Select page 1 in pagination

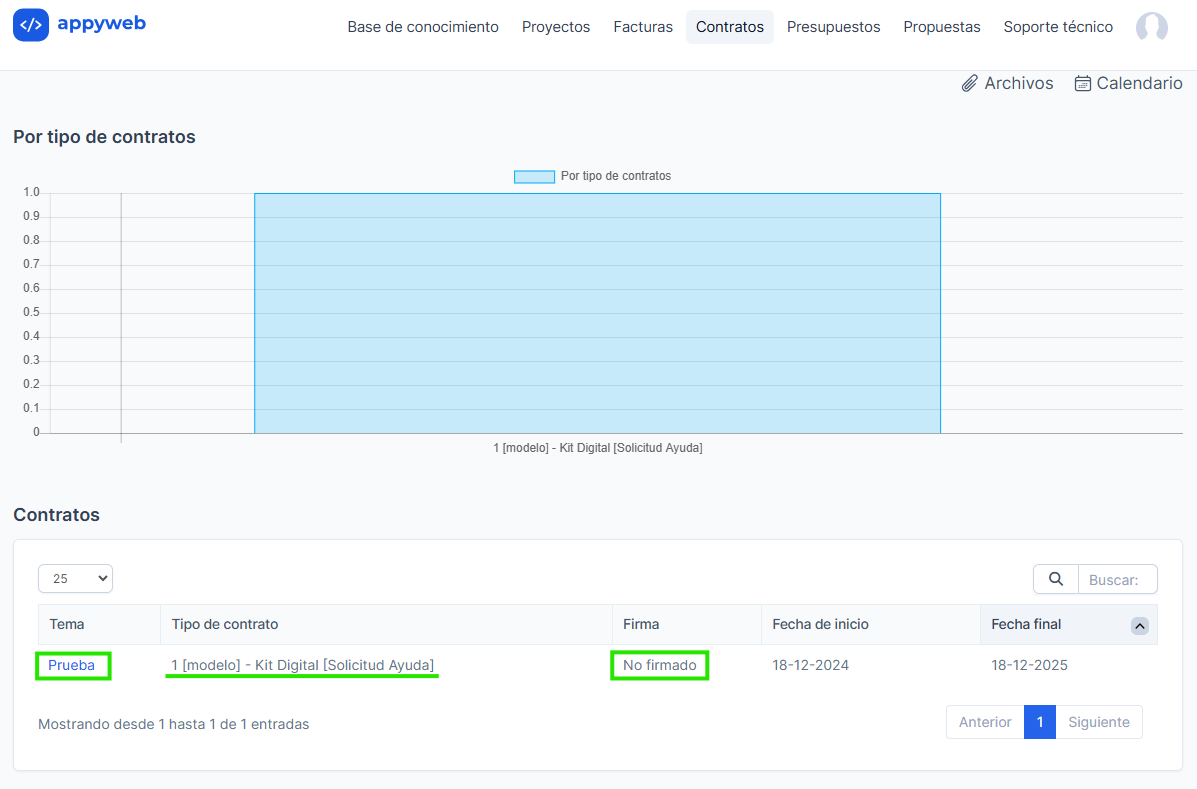(1039, 722)
